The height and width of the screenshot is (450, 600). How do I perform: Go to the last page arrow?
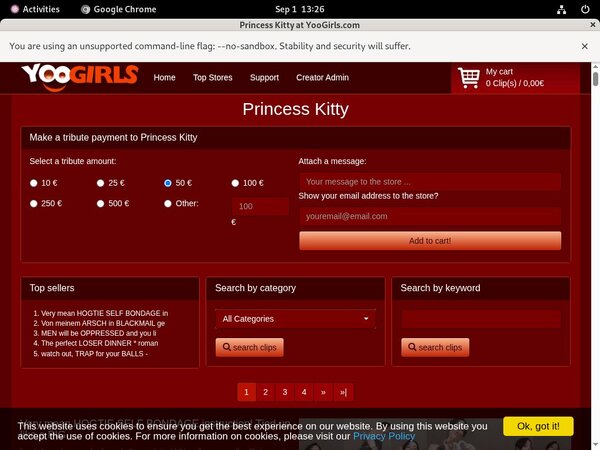pyautogui.click(x=343, y=392)
